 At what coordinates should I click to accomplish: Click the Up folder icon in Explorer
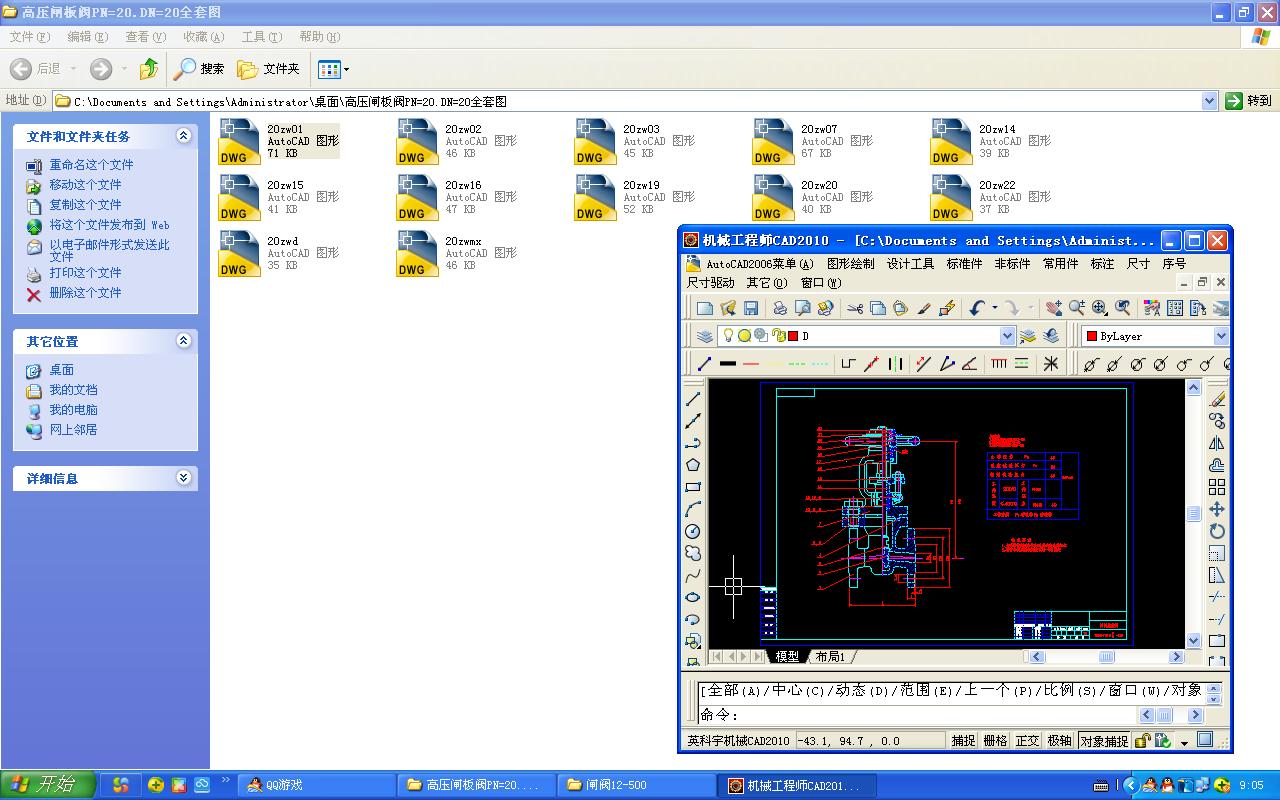149,69
